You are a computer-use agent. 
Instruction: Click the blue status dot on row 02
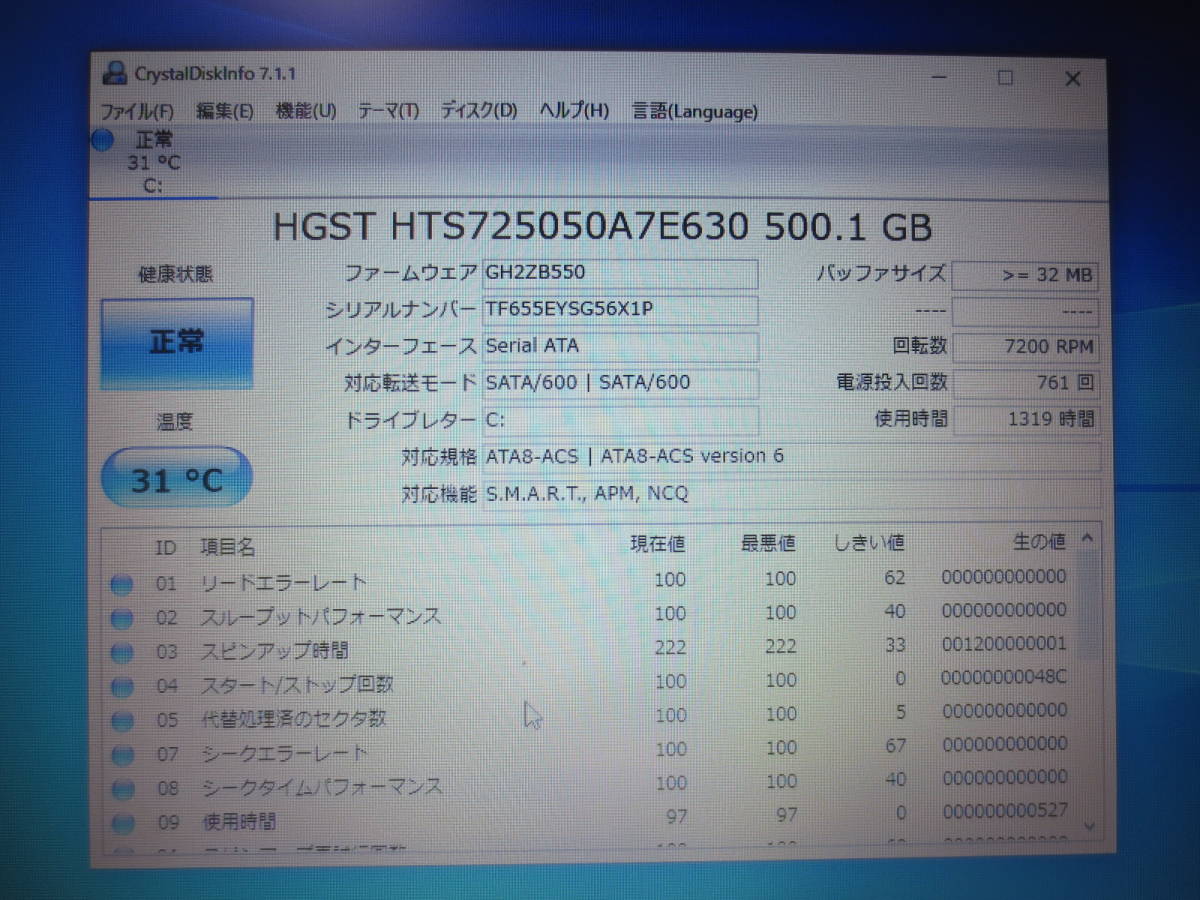tap(122, 619)
